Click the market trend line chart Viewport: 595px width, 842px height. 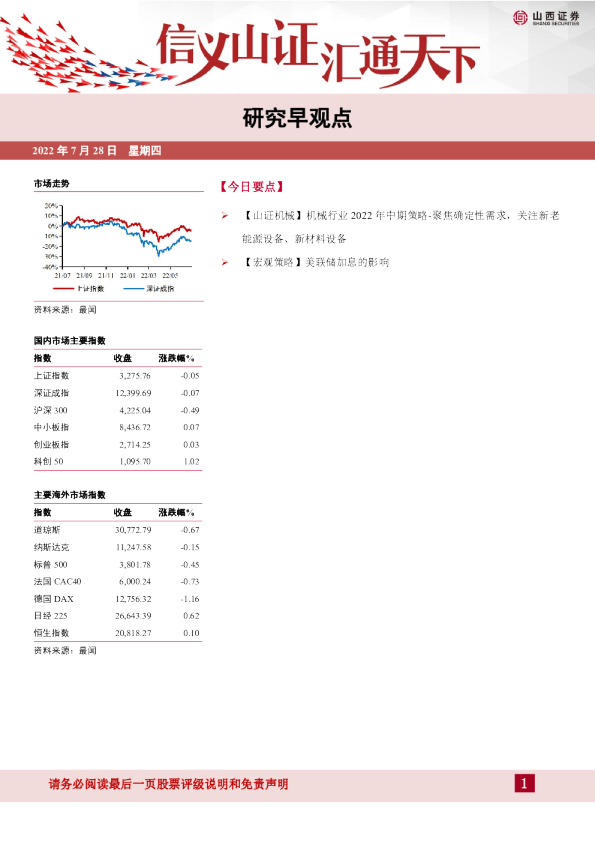click(117, 241)
